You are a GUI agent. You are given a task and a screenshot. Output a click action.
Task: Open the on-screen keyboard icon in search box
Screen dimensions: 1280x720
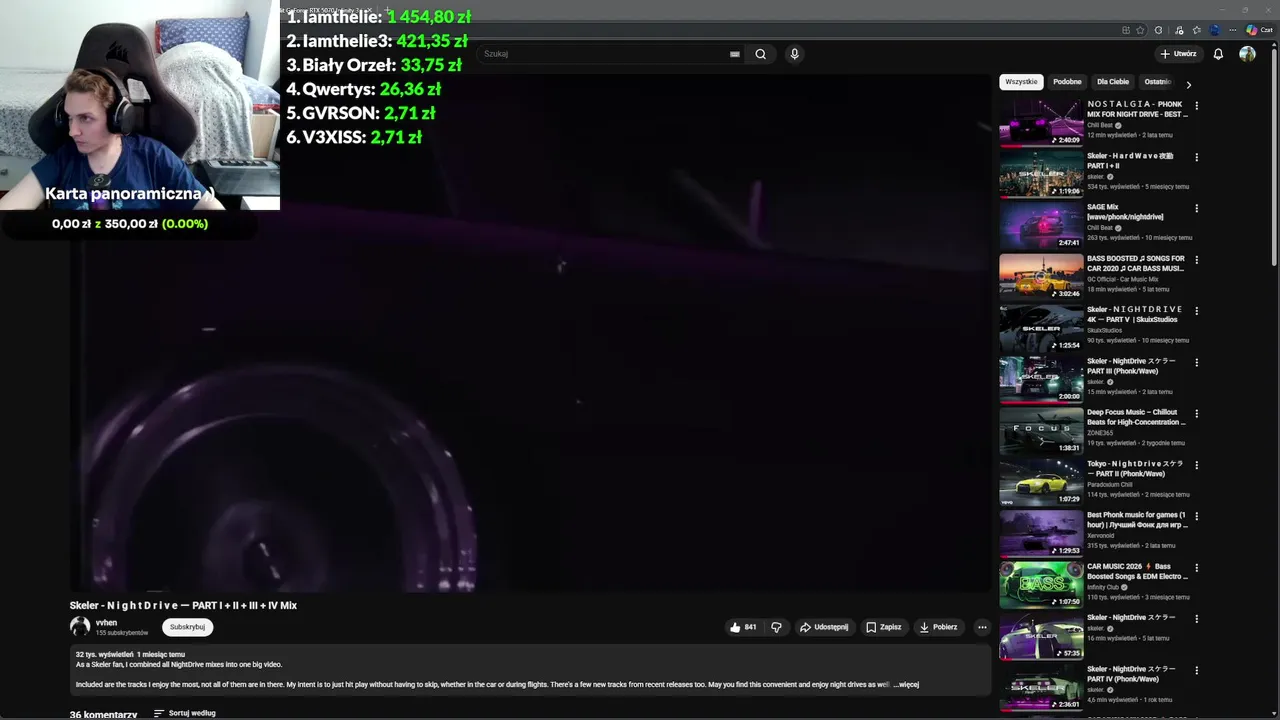735,54
